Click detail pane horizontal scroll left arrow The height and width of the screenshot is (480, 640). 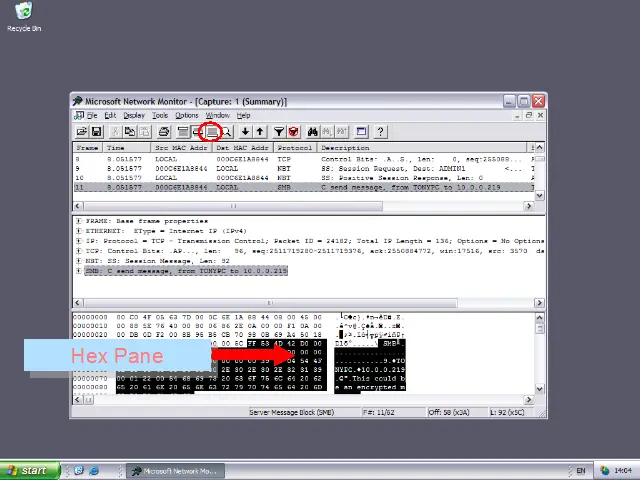(x=78, y=303)
